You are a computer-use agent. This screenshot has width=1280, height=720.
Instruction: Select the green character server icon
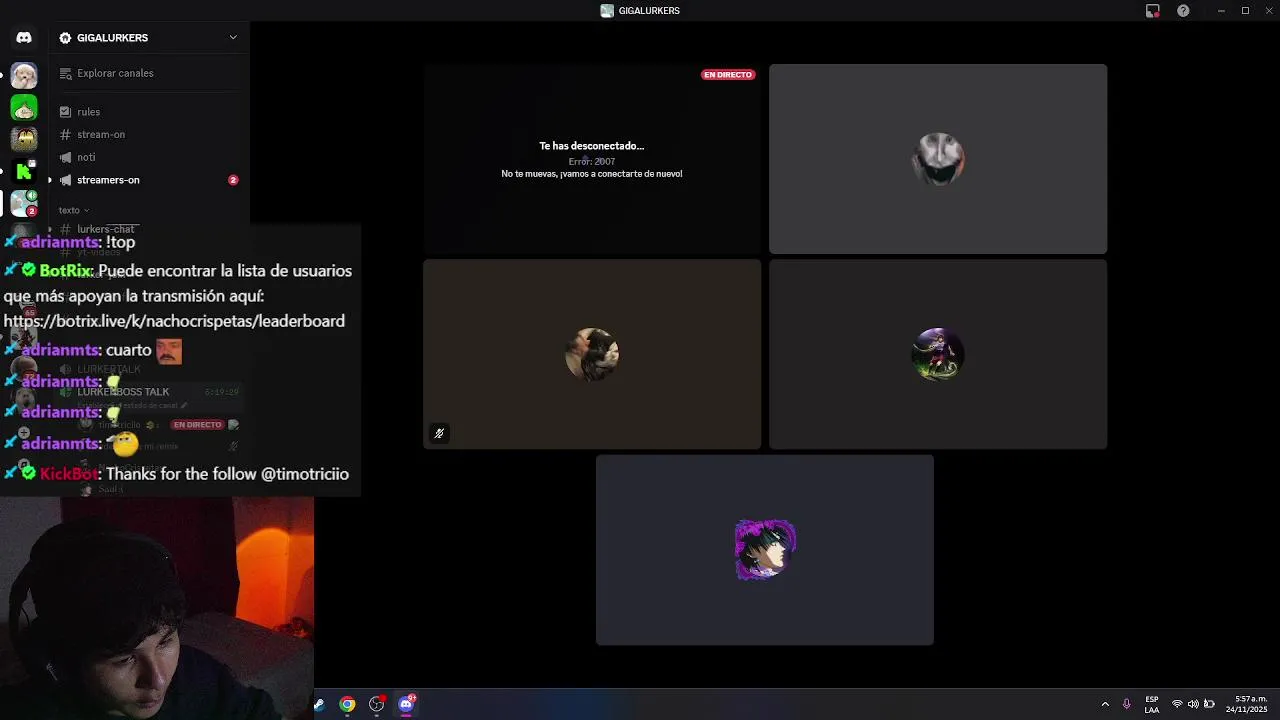pyautogui.click(x=24, y=107)
